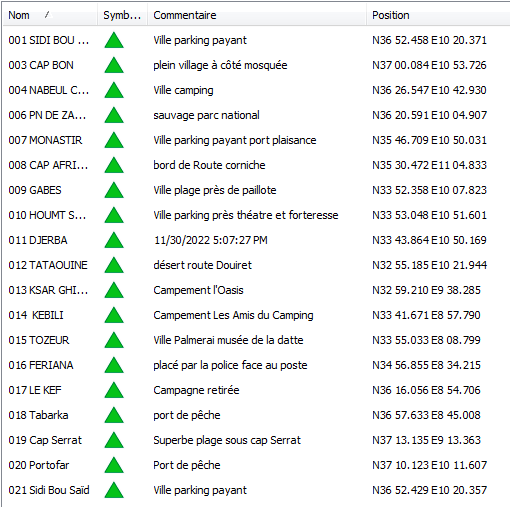Image resolution: width=510 pixels, height=507 pixels.
Task: Click comment 'Ville Palmerai musée de la datte'
Action: (228, 340)
